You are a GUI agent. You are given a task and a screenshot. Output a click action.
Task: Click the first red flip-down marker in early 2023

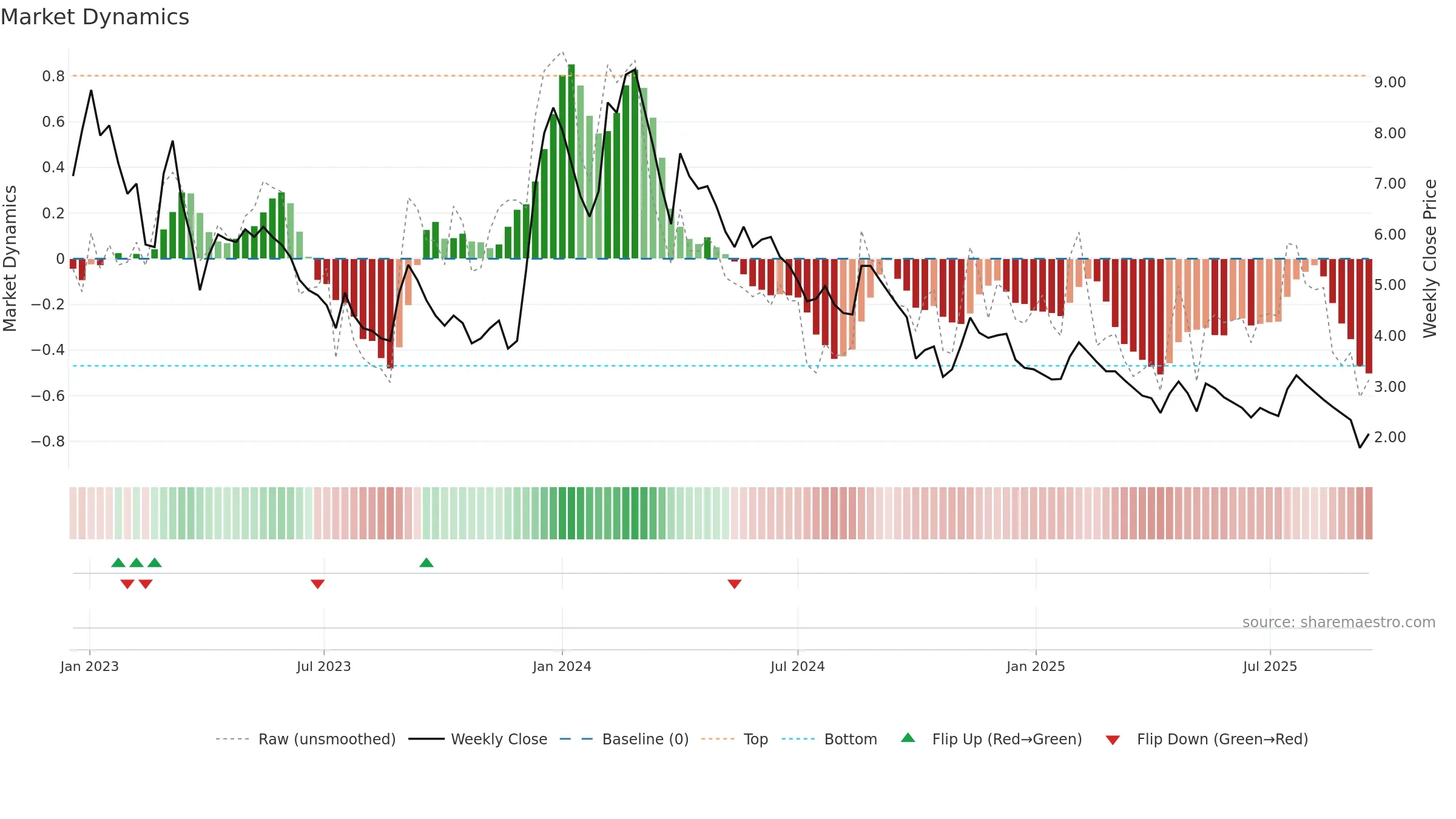coord(127,584)
